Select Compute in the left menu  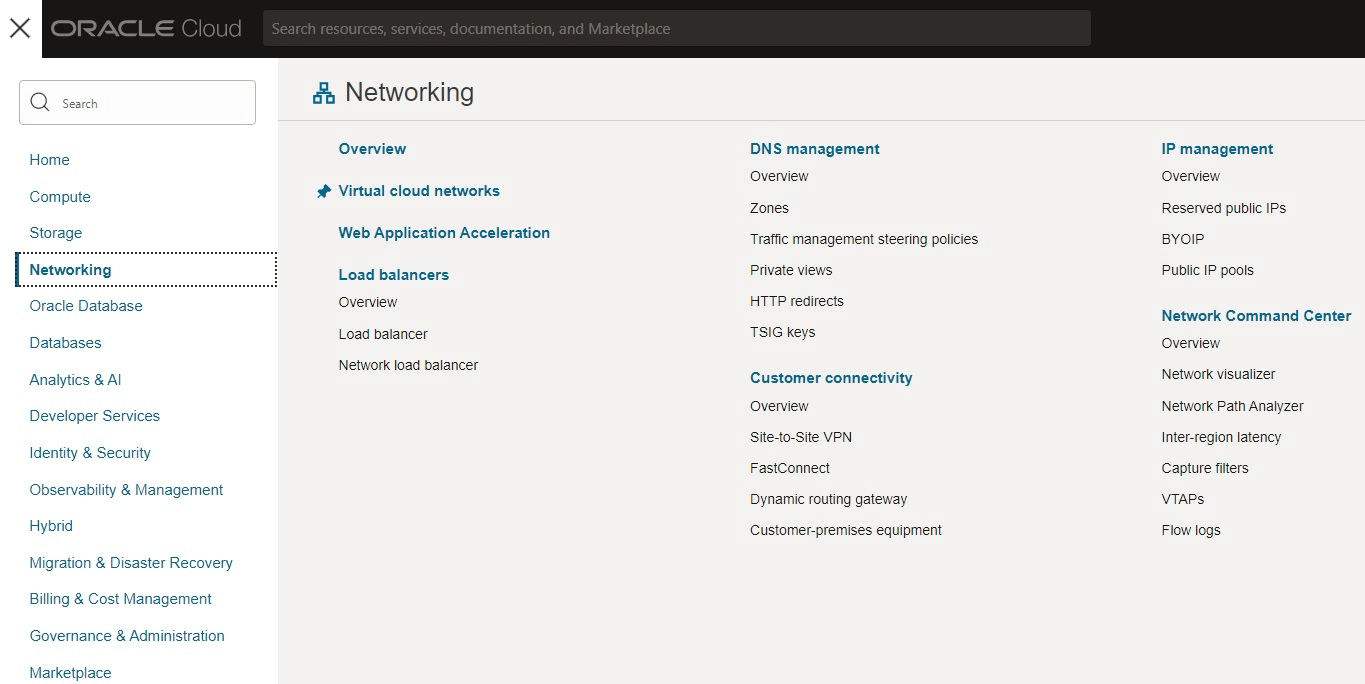coord(60,197)
